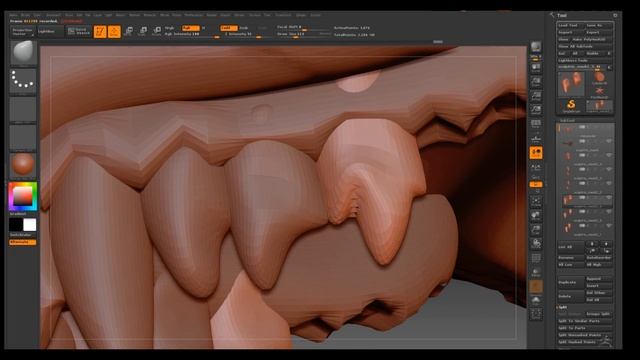Click the Focal Shift slider
Image resolution: width=640 pixels, height=360 pixels.
point(303,28)
